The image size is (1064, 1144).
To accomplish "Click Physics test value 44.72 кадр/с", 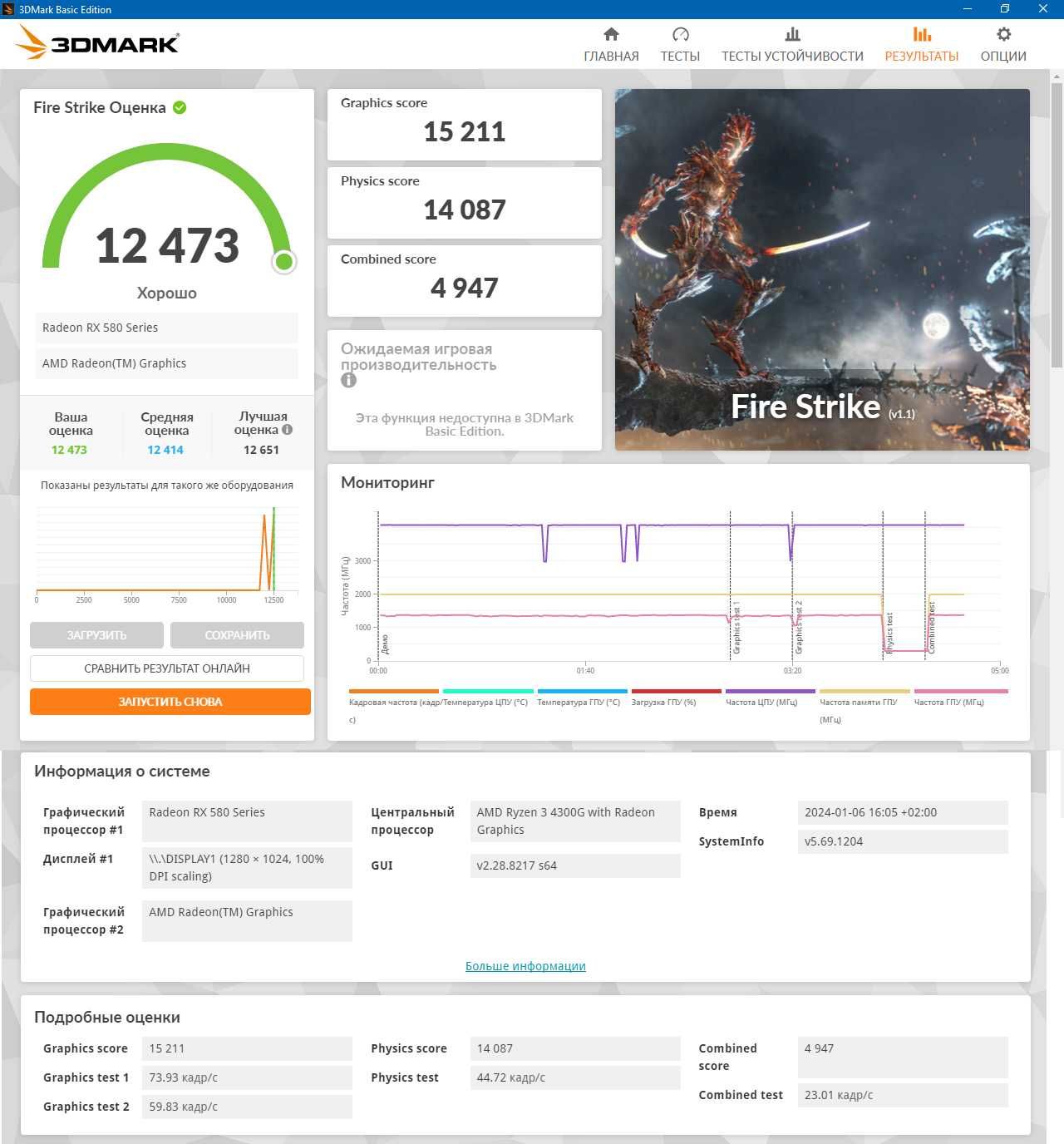I will click(x=575, y=1077).
